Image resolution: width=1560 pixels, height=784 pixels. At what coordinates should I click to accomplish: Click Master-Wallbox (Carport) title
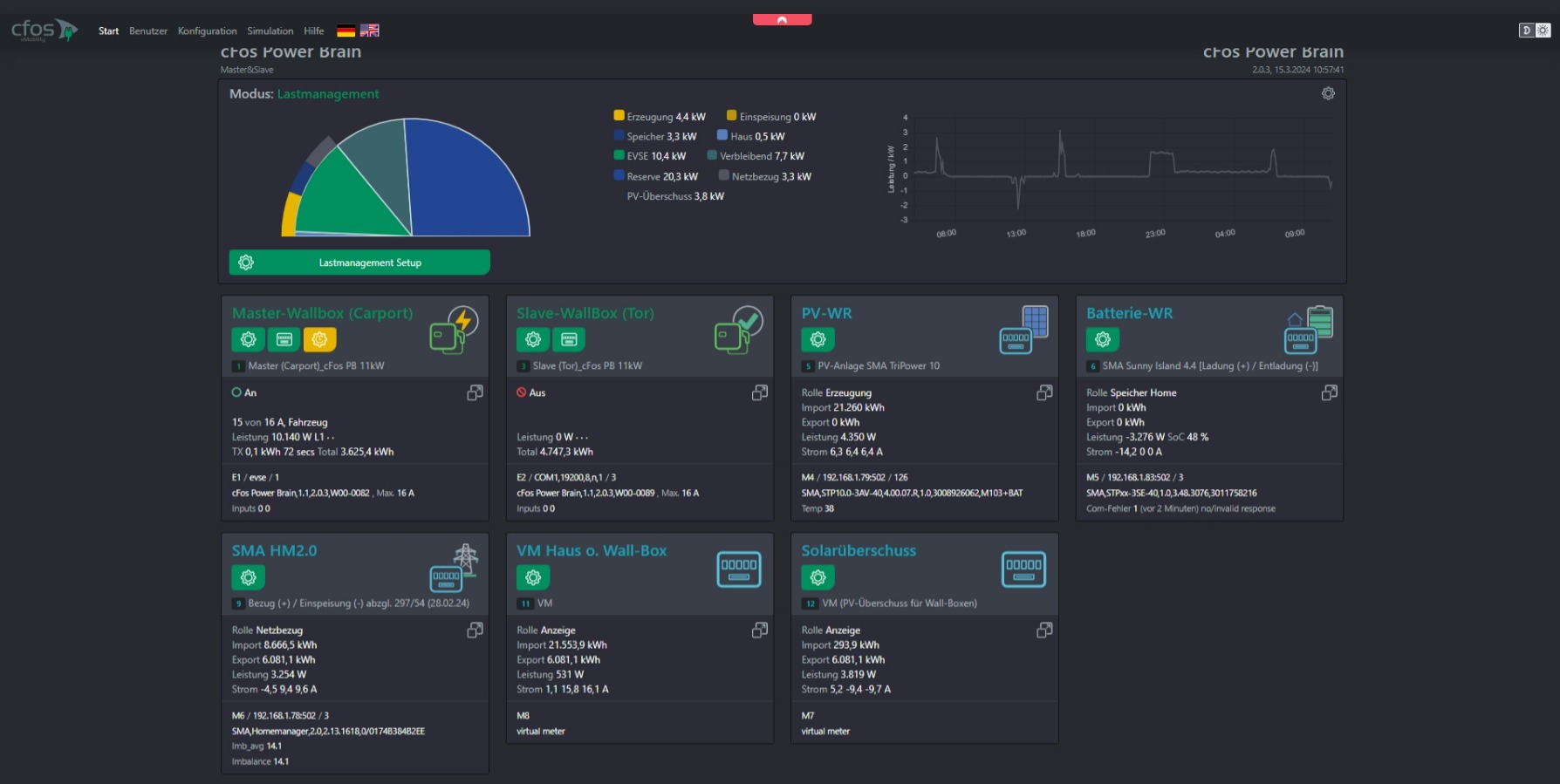(x=323, y=313)
